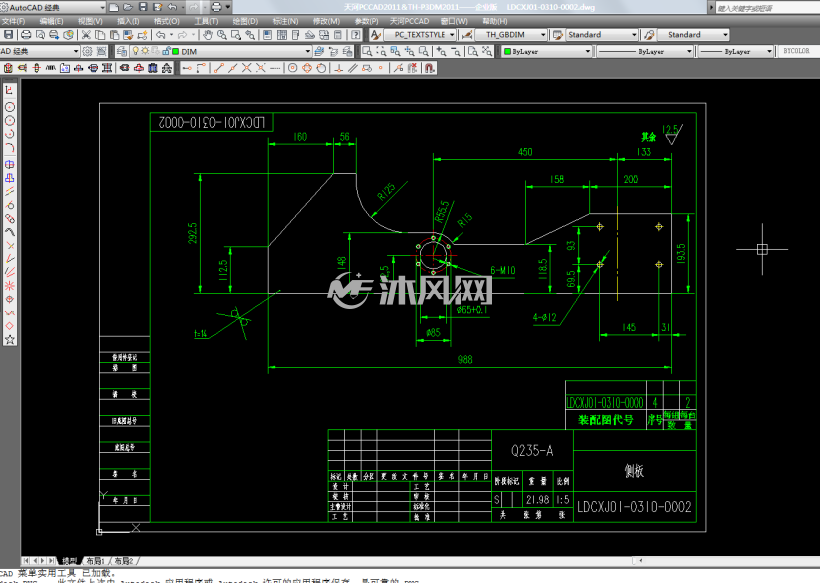Expand the AutoCAD 经典 workspace dropdown in title bar
Screen dimensions: 820x583
click(x=102, y=7)
